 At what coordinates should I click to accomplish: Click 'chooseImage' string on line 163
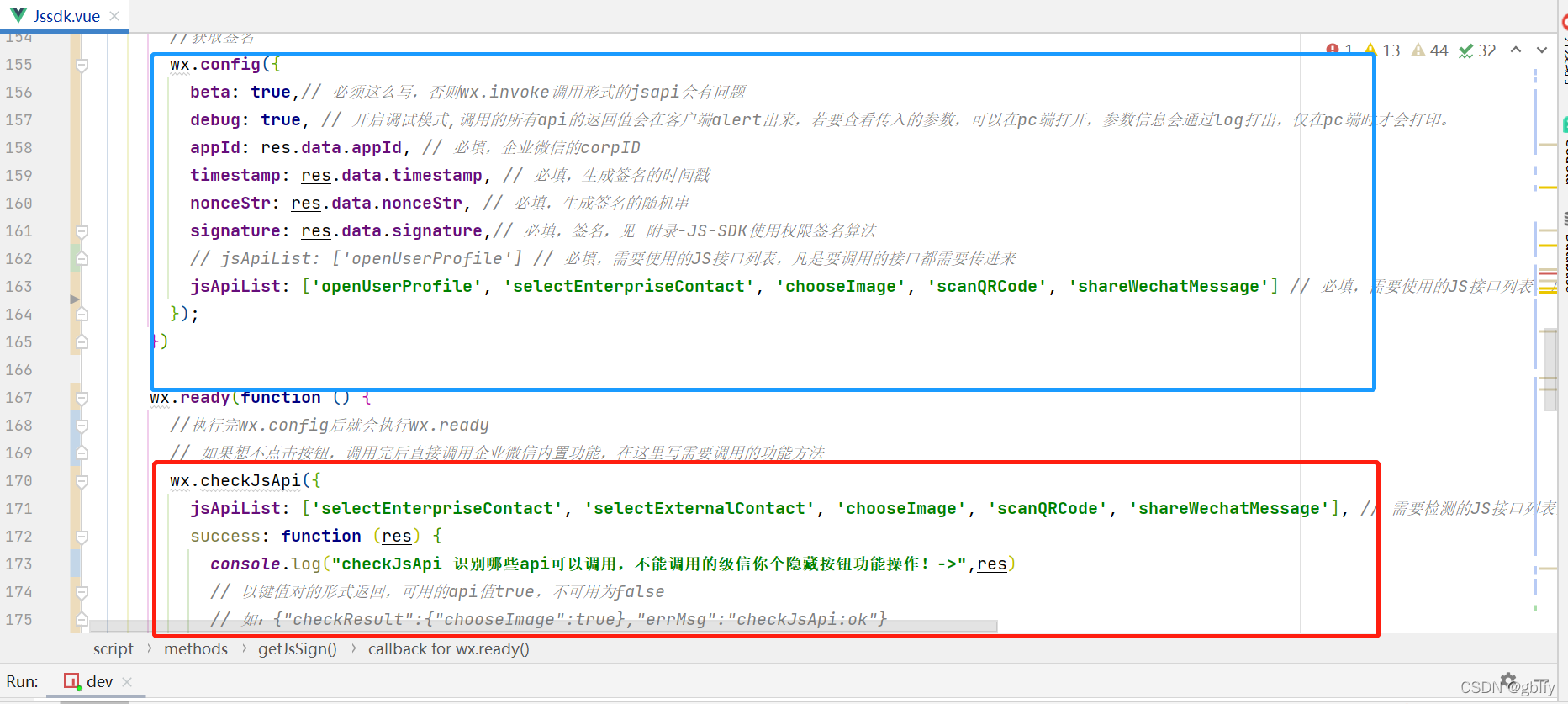tap(841, 287)
